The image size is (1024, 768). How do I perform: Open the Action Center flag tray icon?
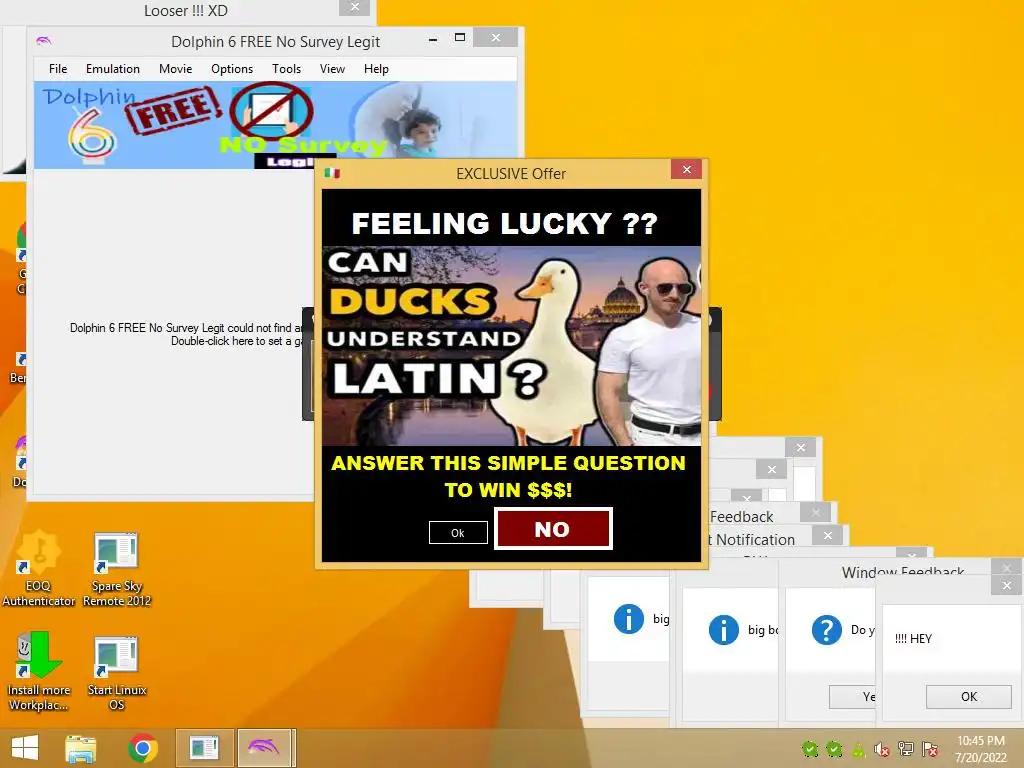(x=930, y=749)
